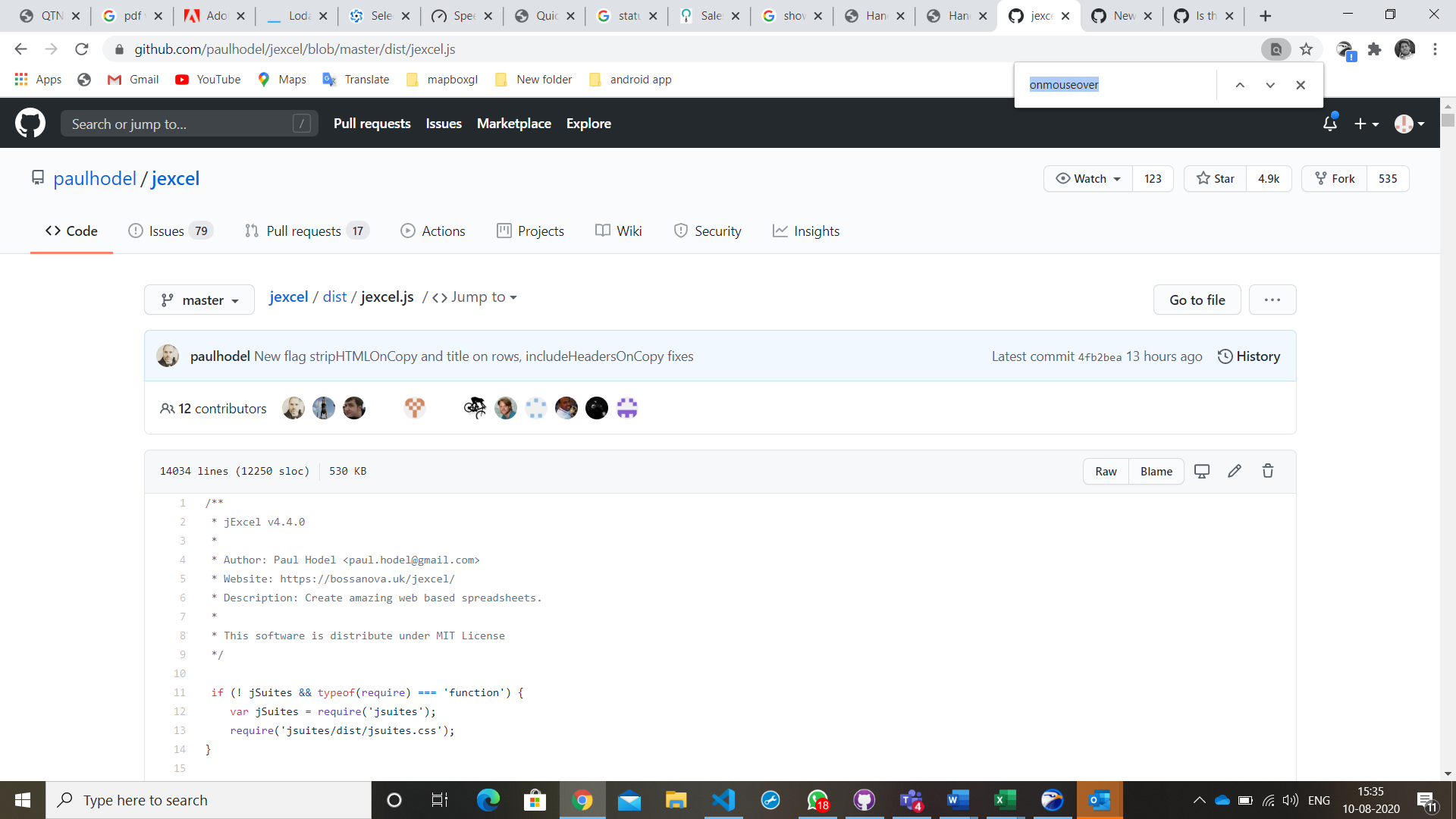Open the Watch subscription dropdown
1456x819 pixels.
coord(1087,178)
